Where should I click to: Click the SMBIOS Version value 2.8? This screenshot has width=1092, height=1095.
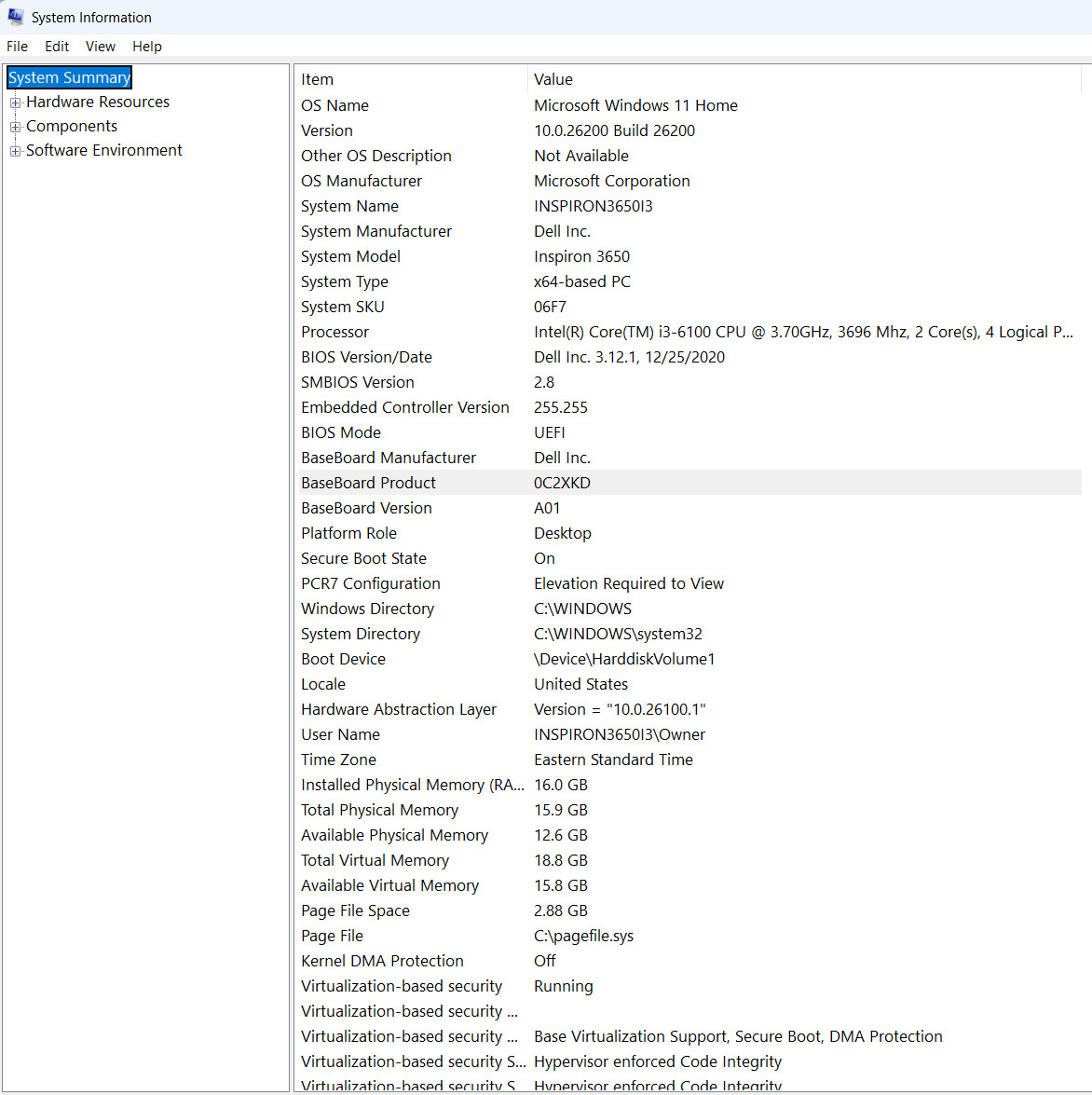544,382
